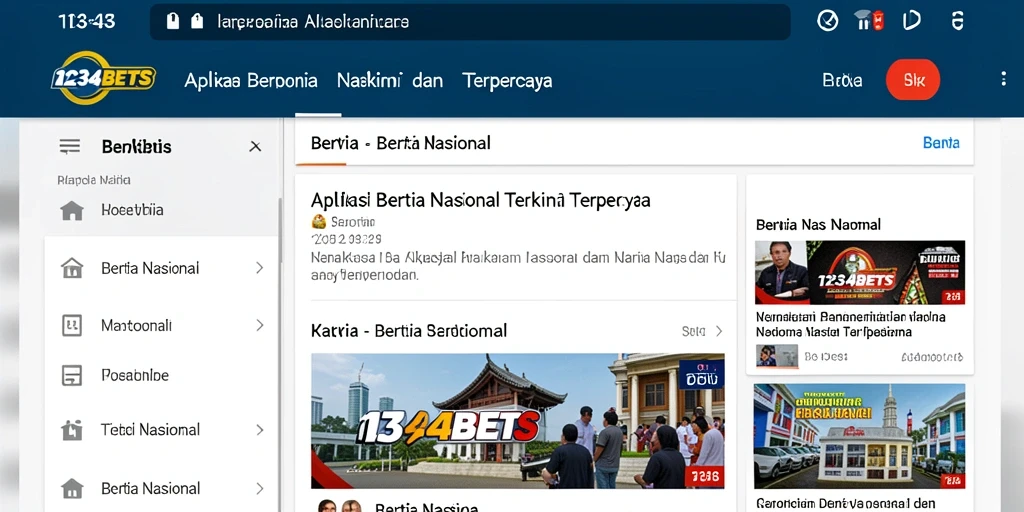Click the building icon beside first Bertia Nasional
Screen dimensions: 1024x512
(x=72, y=268)
